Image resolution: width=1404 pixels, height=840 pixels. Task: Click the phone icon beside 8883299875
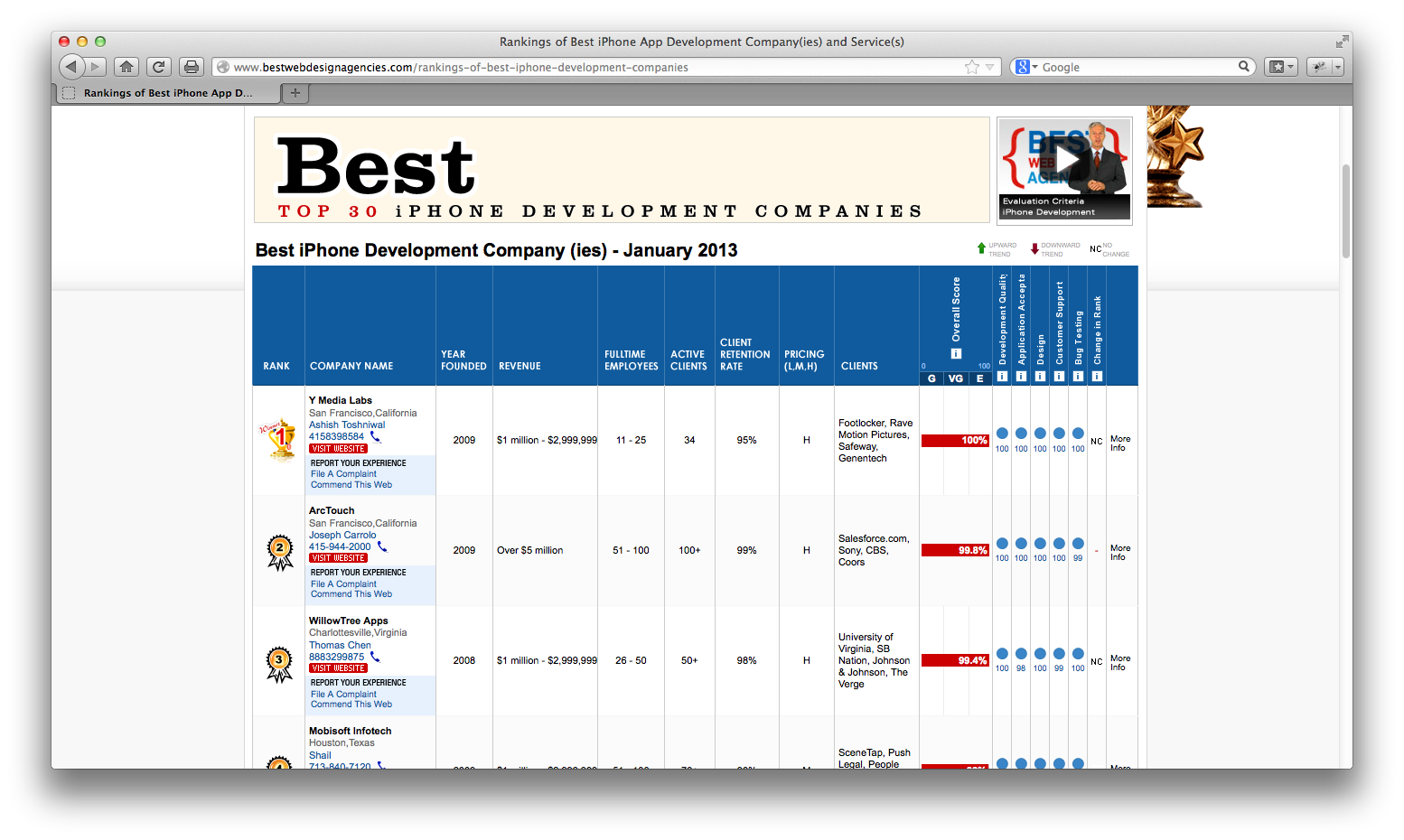point(375,657)
